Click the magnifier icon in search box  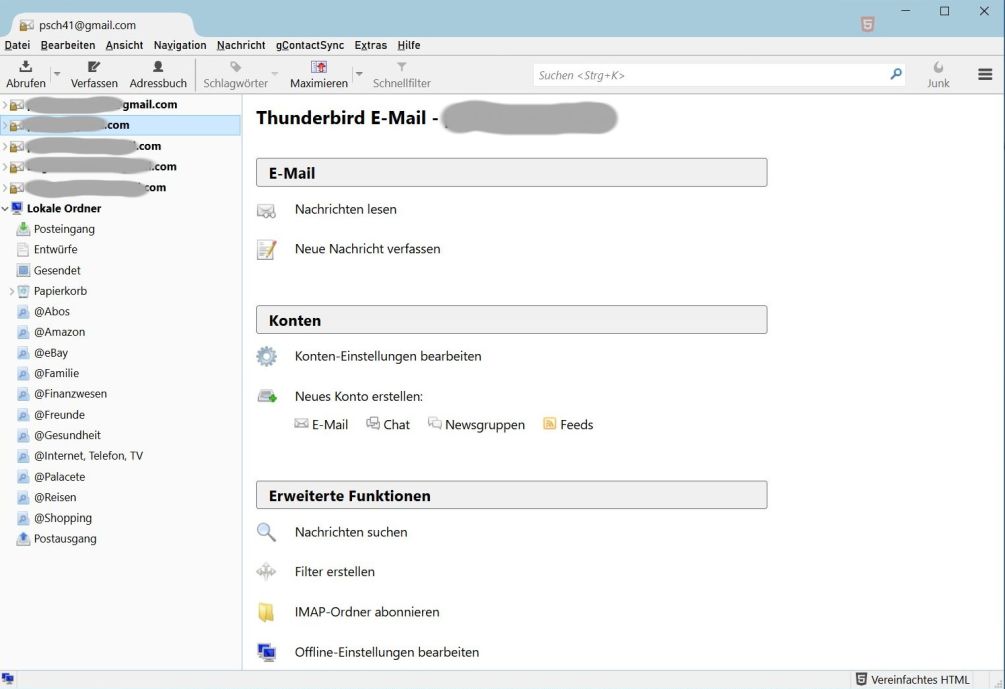[x=896, y=74]
